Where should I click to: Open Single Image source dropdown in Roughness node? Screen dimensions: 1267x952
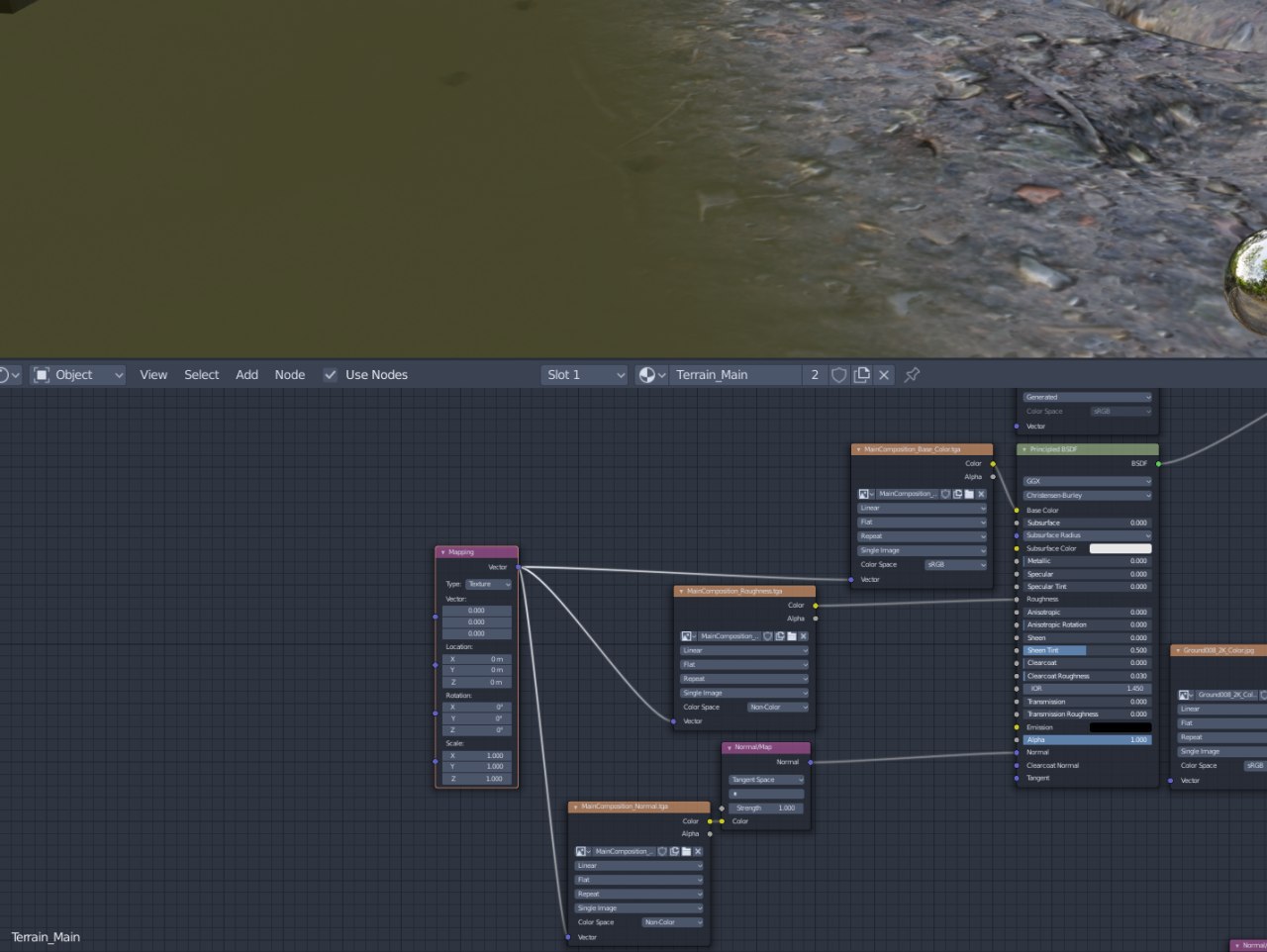pyautogui.click(x=744, y=693)
